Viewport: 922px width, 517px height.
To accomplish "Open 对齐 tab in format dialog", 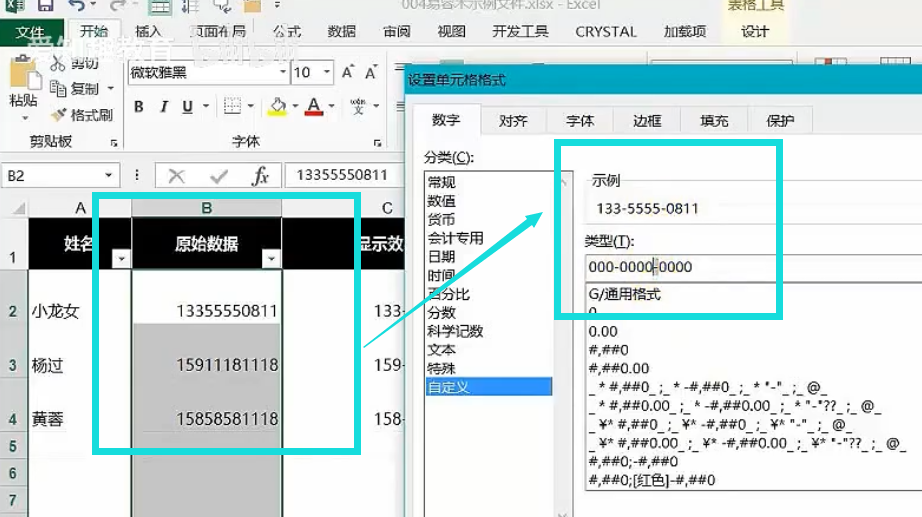I will click(x=513, y=121).
